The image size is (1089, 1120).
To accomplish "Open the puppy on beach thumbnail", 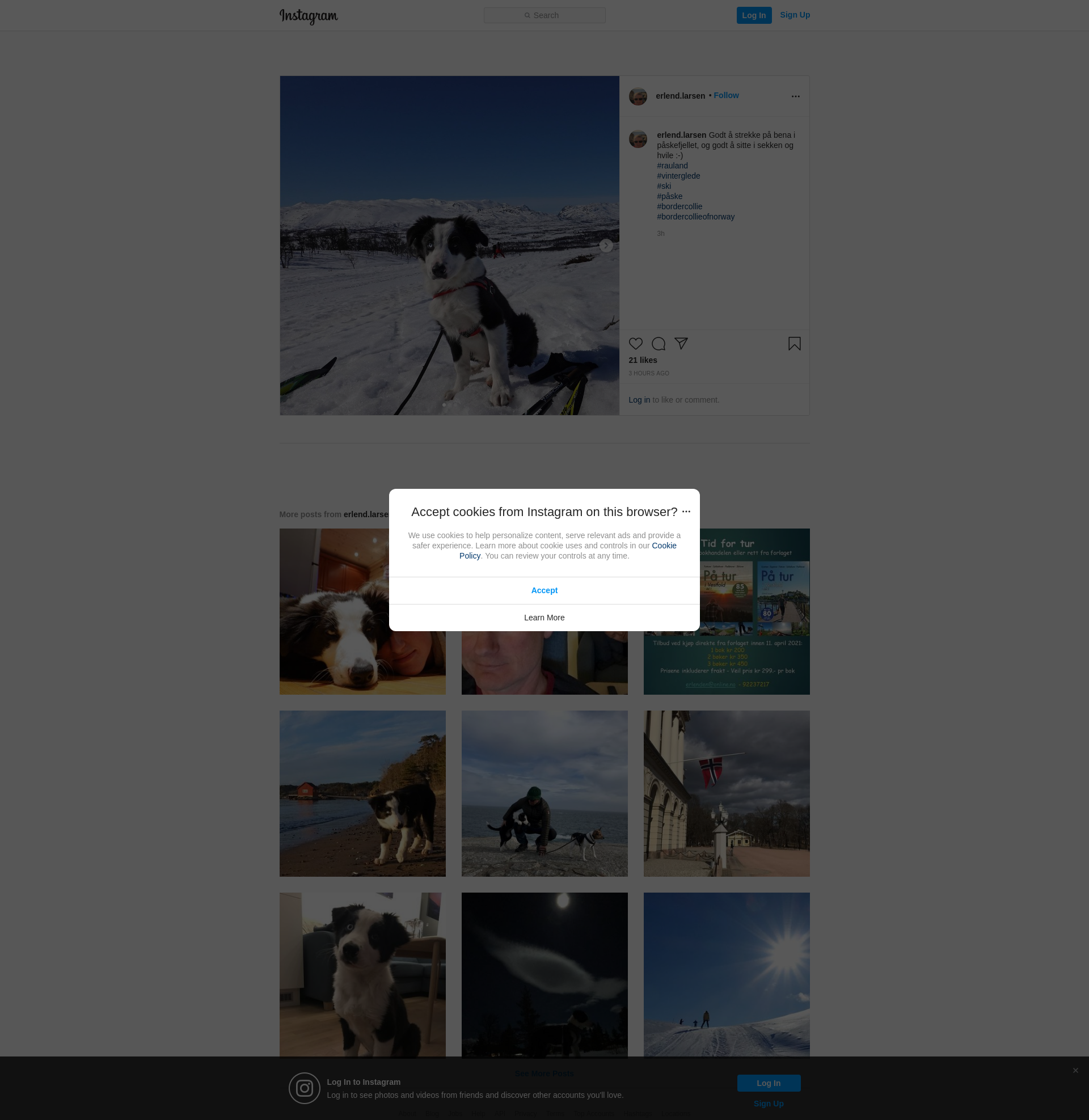I will (362, 793).
